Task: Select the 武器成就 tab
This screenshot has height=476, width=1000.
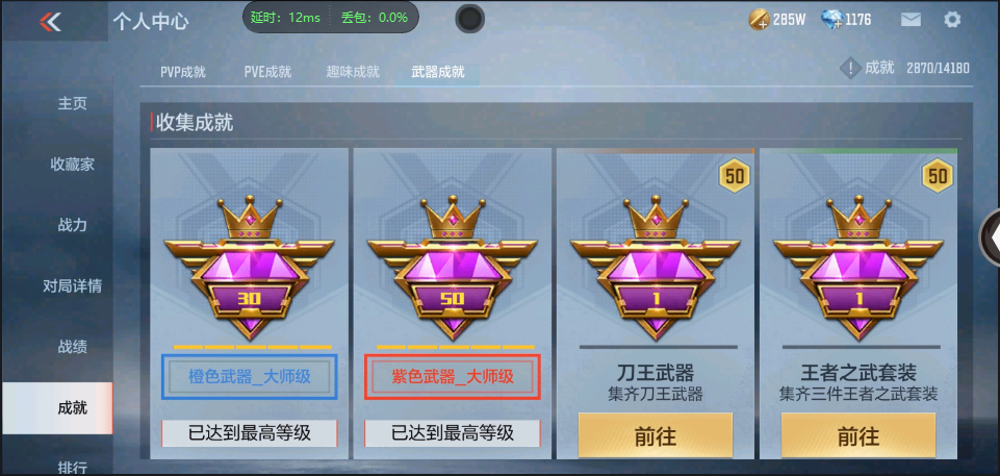Action: 438,71
